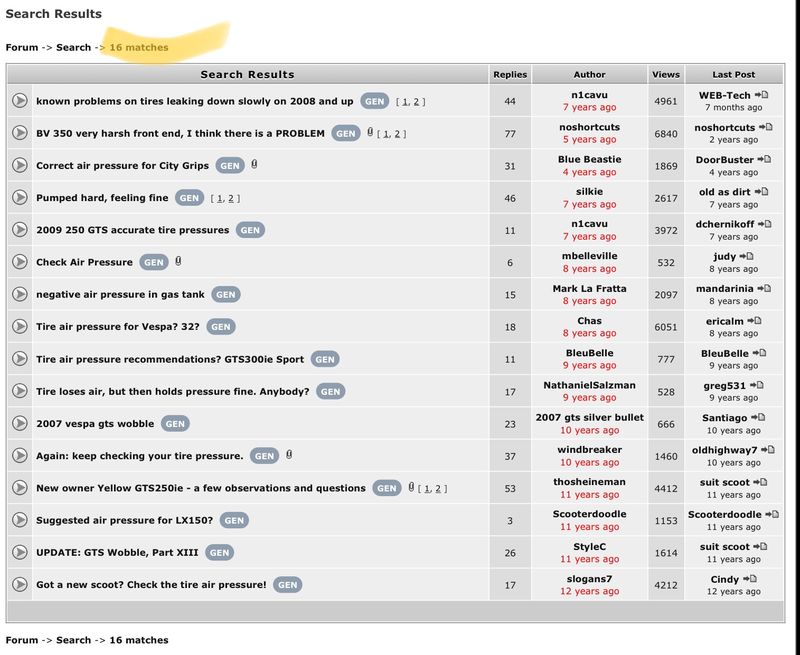Jump to last post icon beside noshortcuts in Last Post column
Viewport: 800px width, 655px height.
coord(765,127)
